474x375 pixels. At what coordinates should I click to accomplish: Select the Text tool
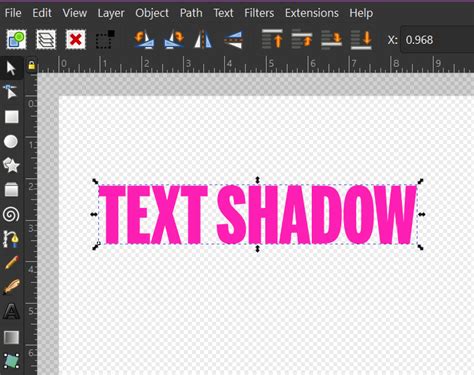point(11,311)
